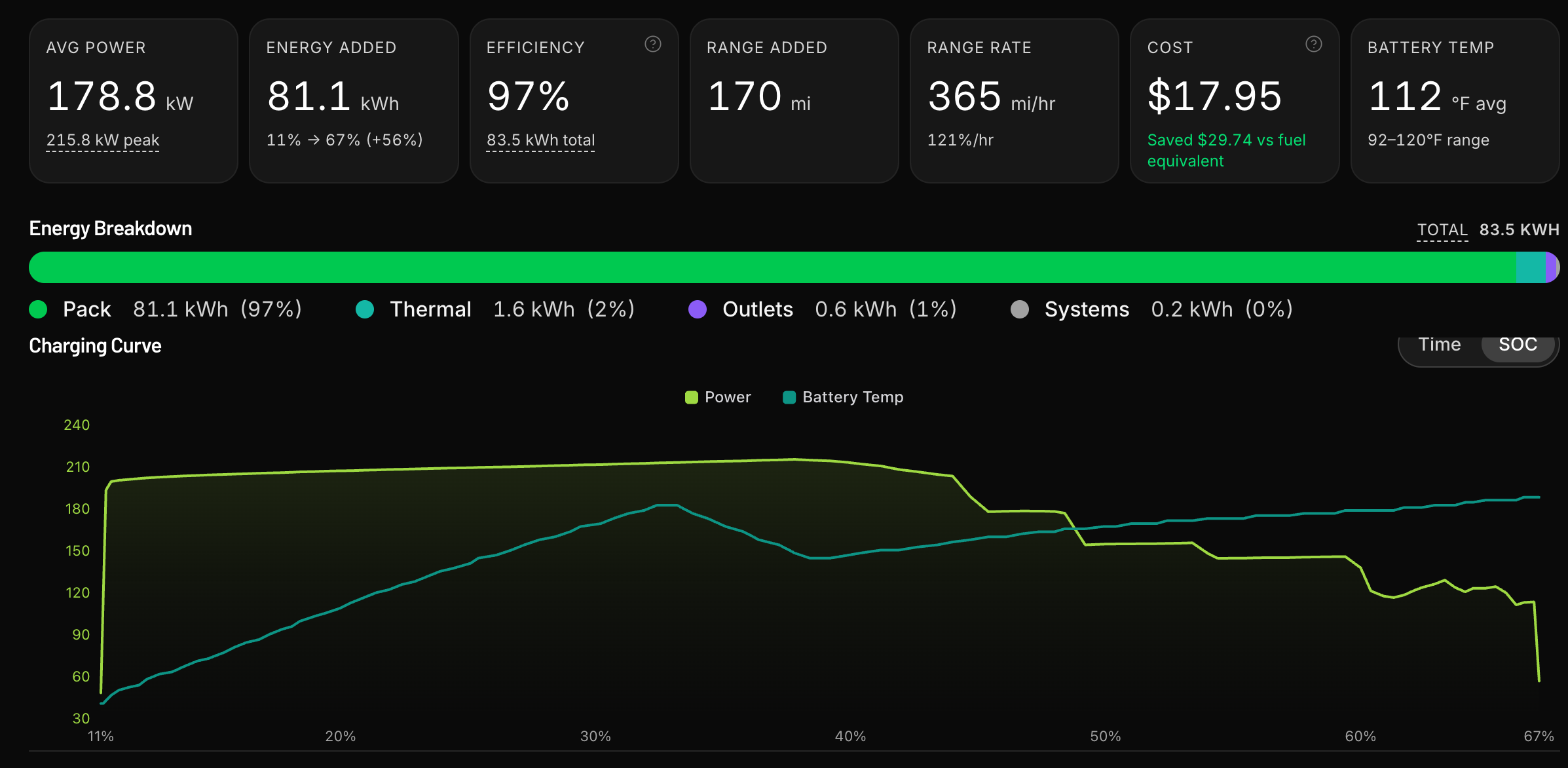The image size is (1568, 768).
Task: Click the '240' y-axis label
Action: (77, 425)
